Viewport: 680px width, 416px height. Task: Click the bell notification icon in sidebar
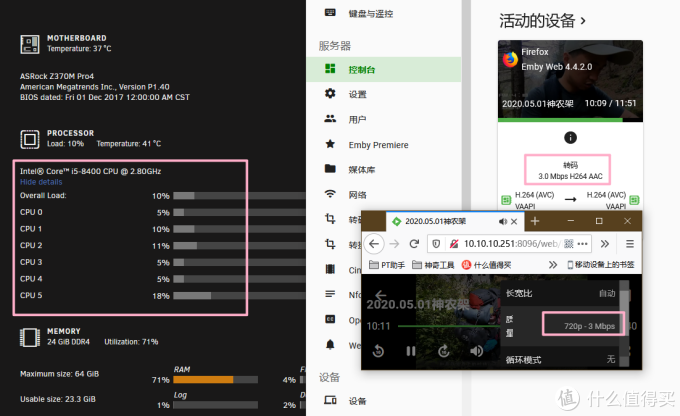pyautogui.click(x=330, y=344)
